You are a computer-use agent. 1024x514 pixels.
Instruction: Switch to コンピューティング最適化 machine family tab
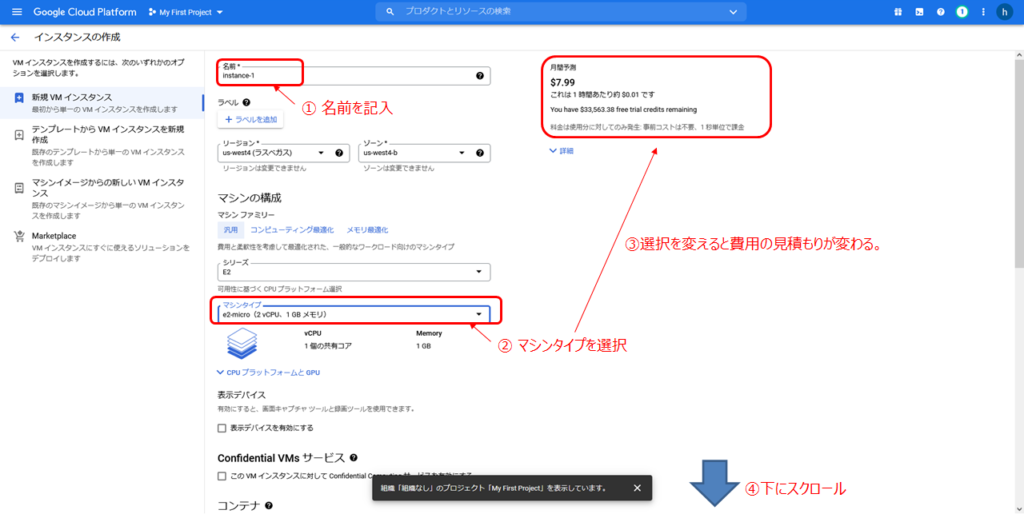pos(292,229)
